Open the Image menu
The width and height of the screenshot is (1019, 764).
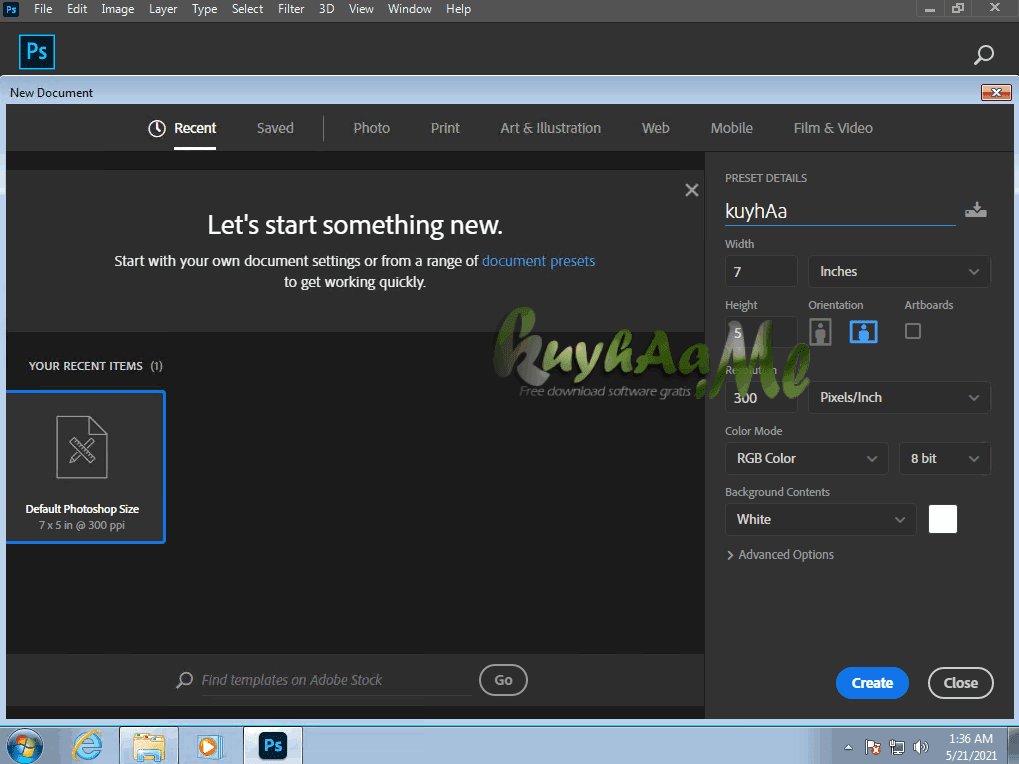(x=118, y=9)
